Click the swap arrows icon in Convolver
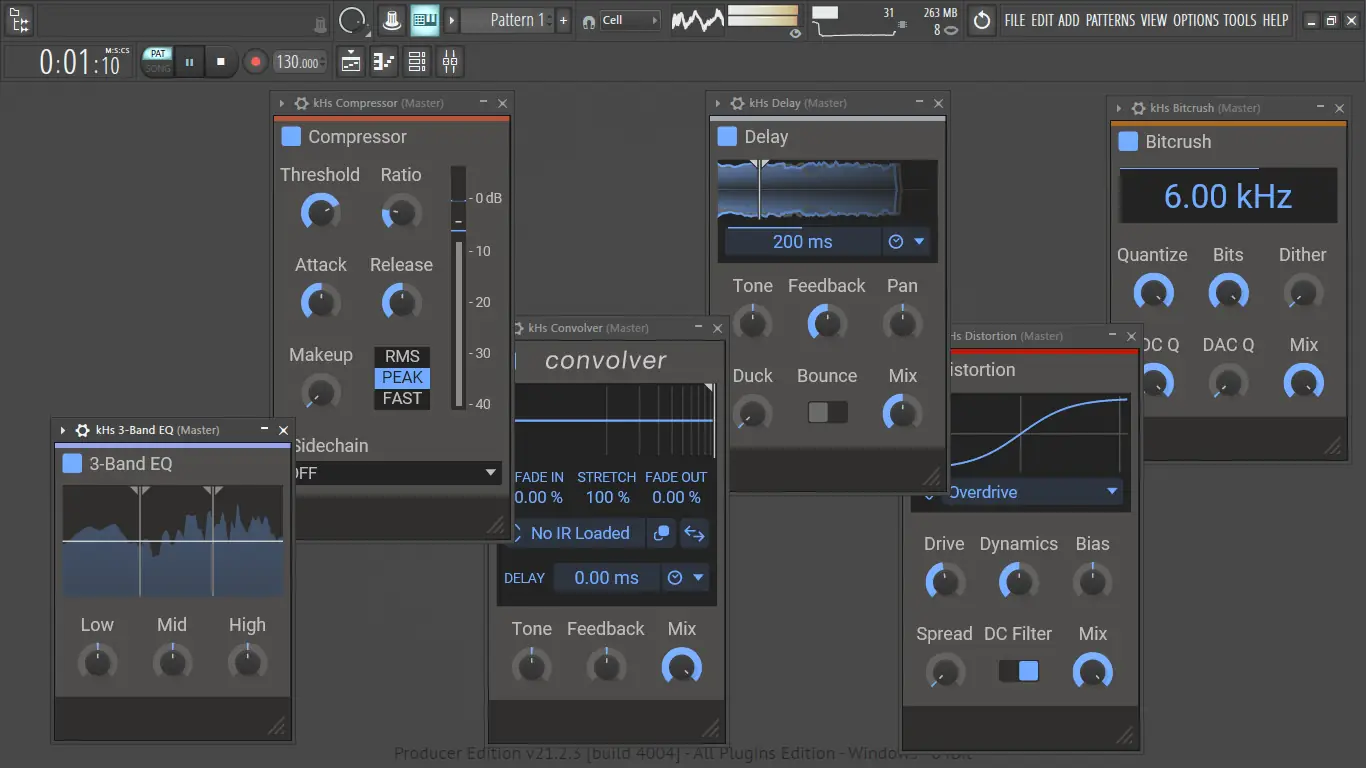Viewport: 1366px width, 768px height. (694, 533)
